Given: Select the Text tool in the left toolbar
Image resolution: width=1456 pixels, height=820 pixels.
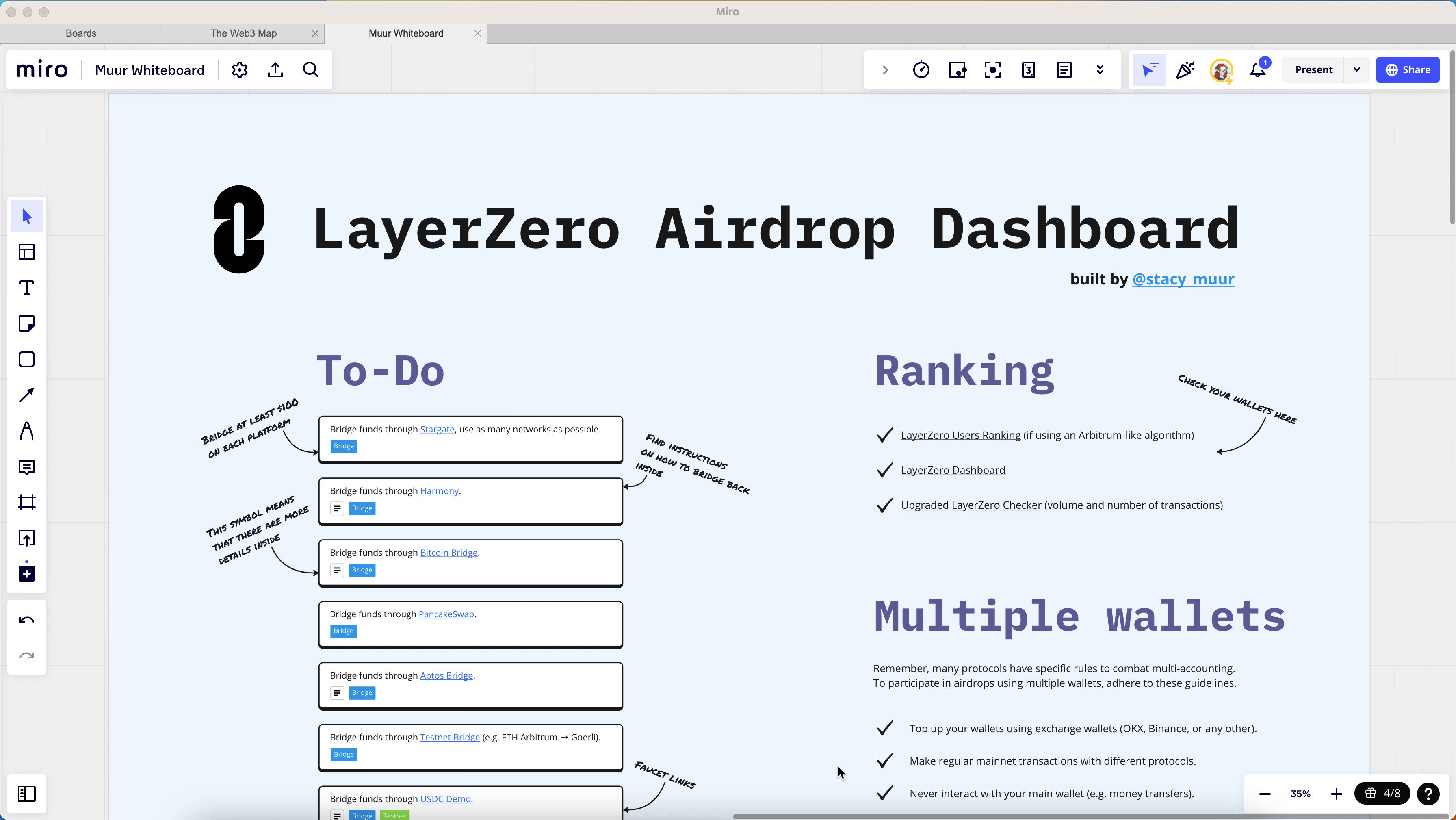Looking at the screenshot, I should point(26,288).
